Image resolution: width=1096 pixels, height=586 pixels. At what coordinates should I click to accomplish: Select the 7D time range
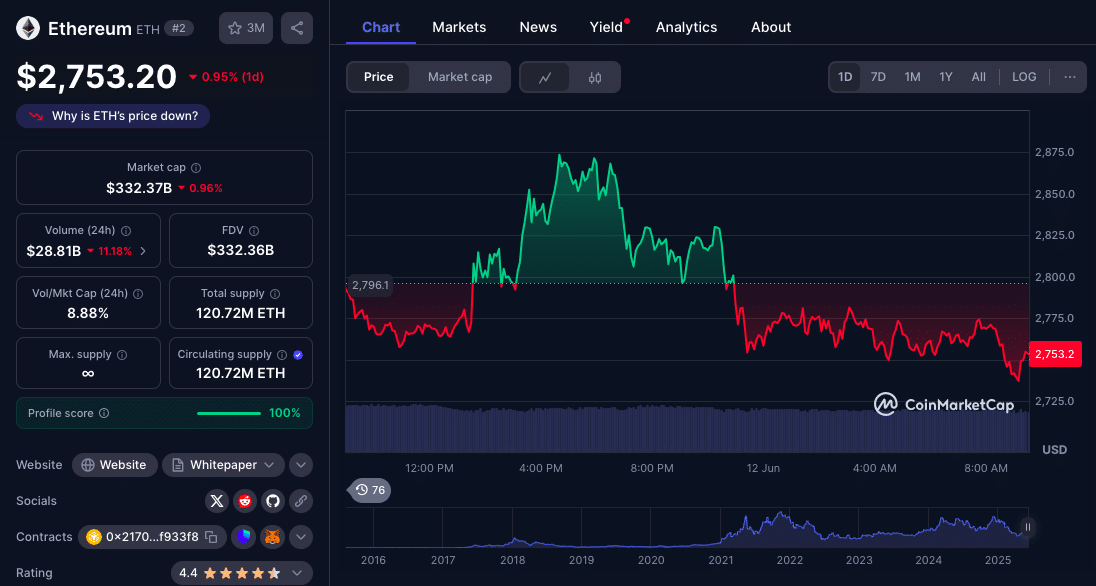878,77
